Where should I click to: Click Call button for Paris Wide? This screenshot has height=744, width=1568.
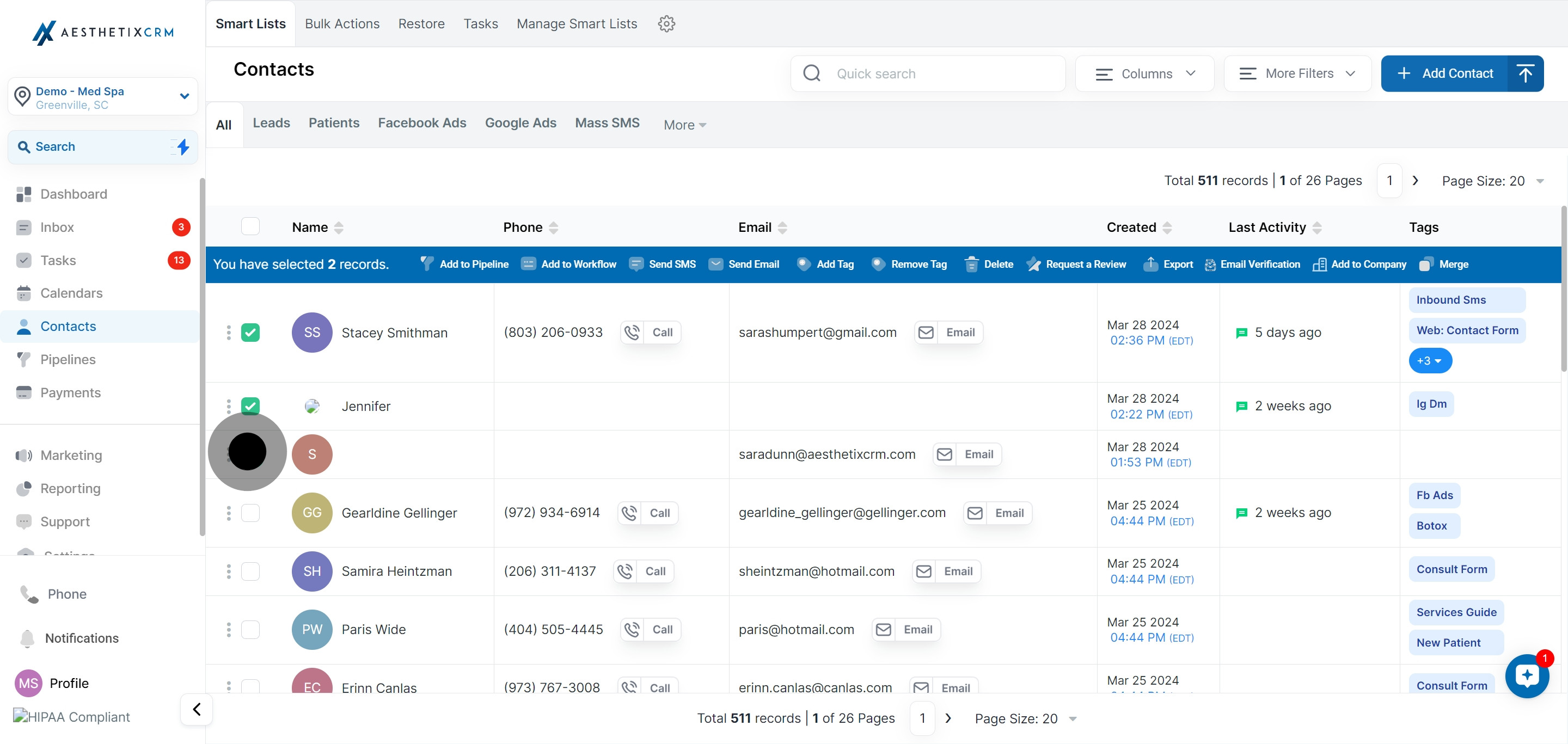(x=650, y=629)
